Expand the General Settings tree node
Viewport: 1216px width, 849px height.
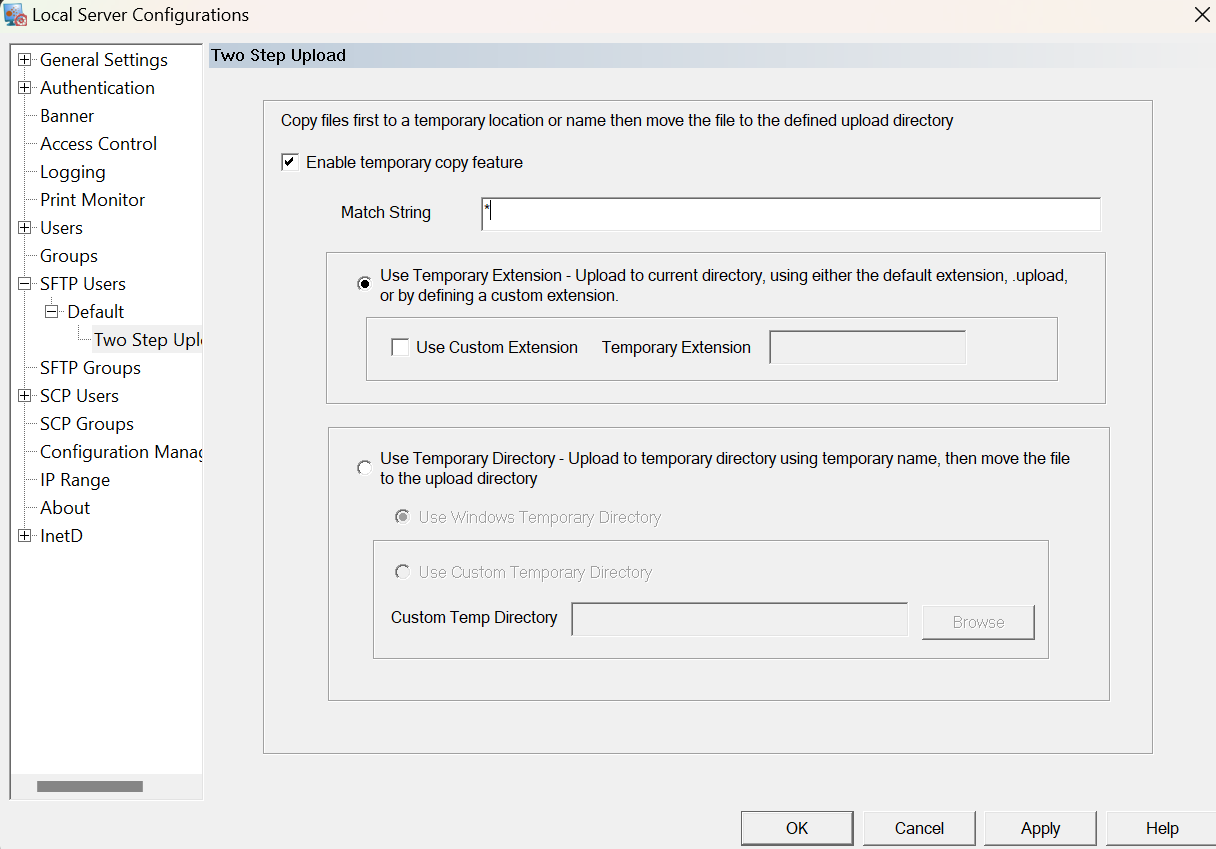[25, 60]
